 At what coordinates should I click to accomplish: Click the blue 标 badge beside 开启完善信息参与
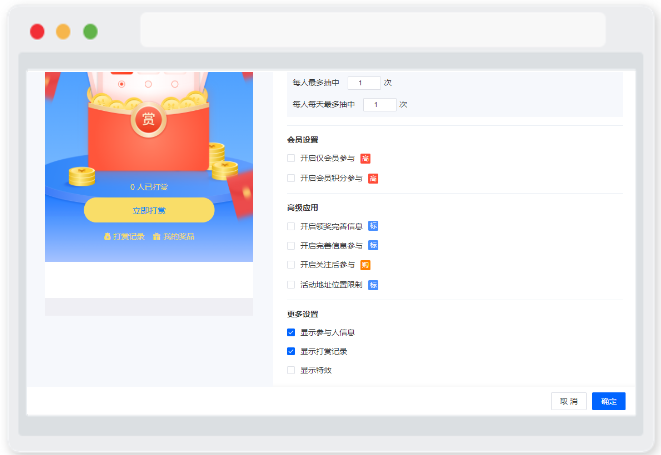tap(373, 245)
